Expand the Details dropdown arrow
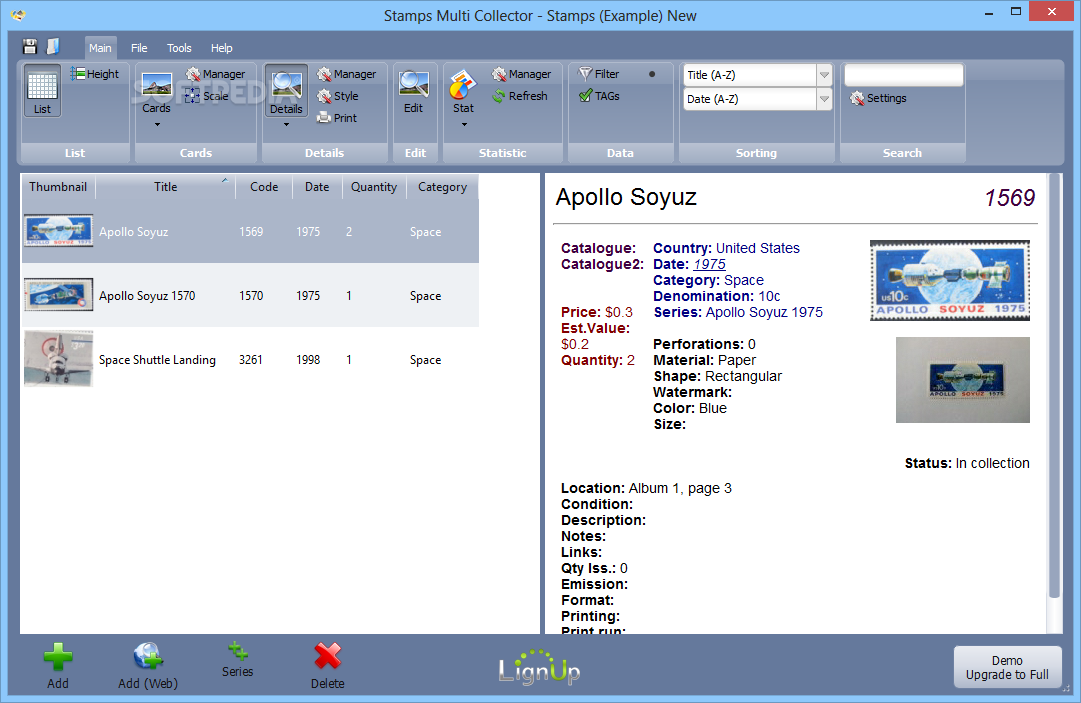This screenshot has width=1081, height=703. (286, 125)
